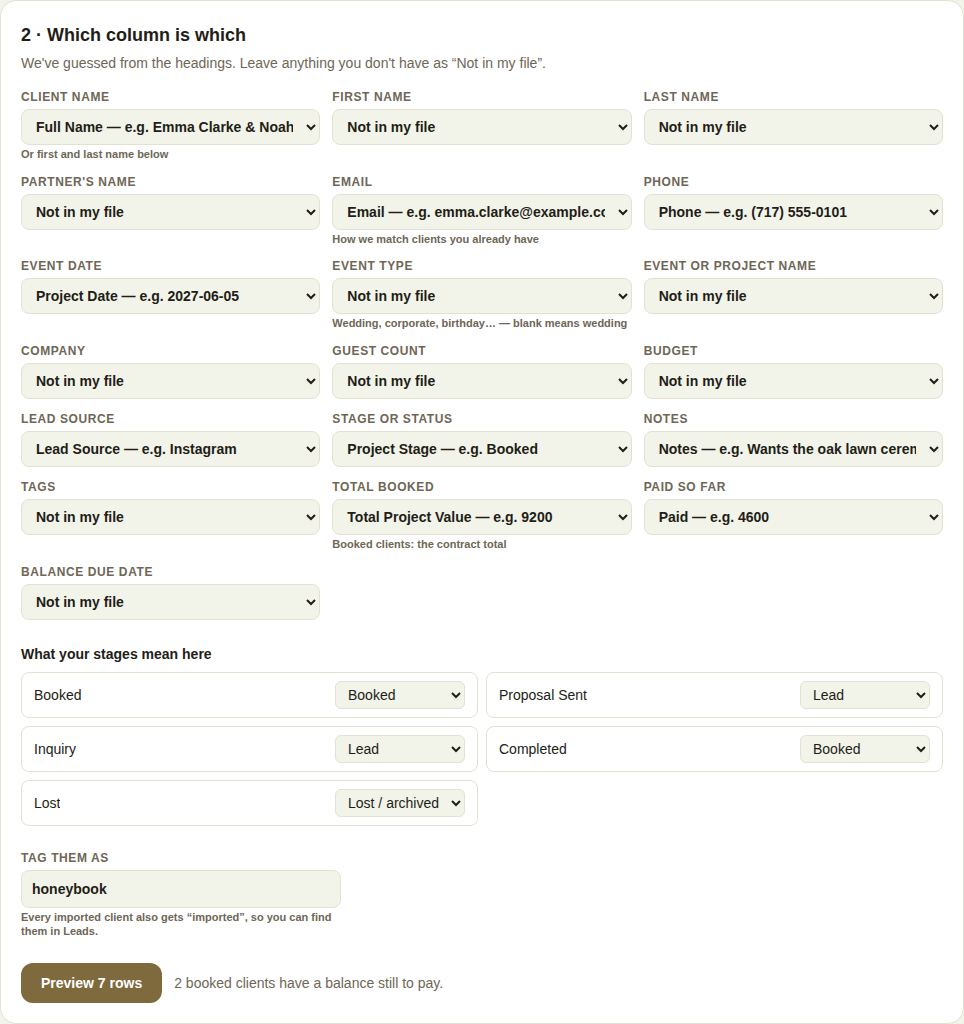Change the mapping for the Lost stage
The height and width of the screenshot is (1024, 964).
coord(400,803)
